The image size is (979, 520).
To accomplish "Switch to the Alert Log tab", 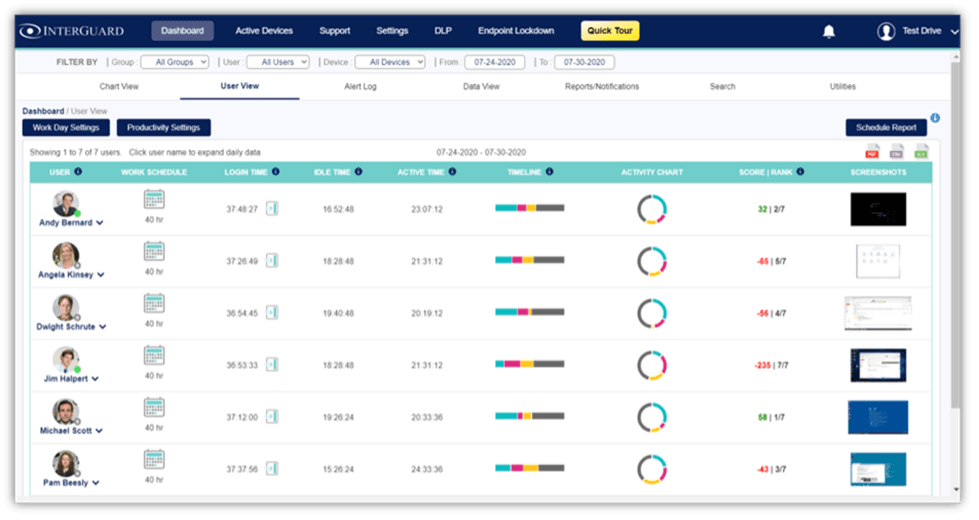I will [360, 87].
